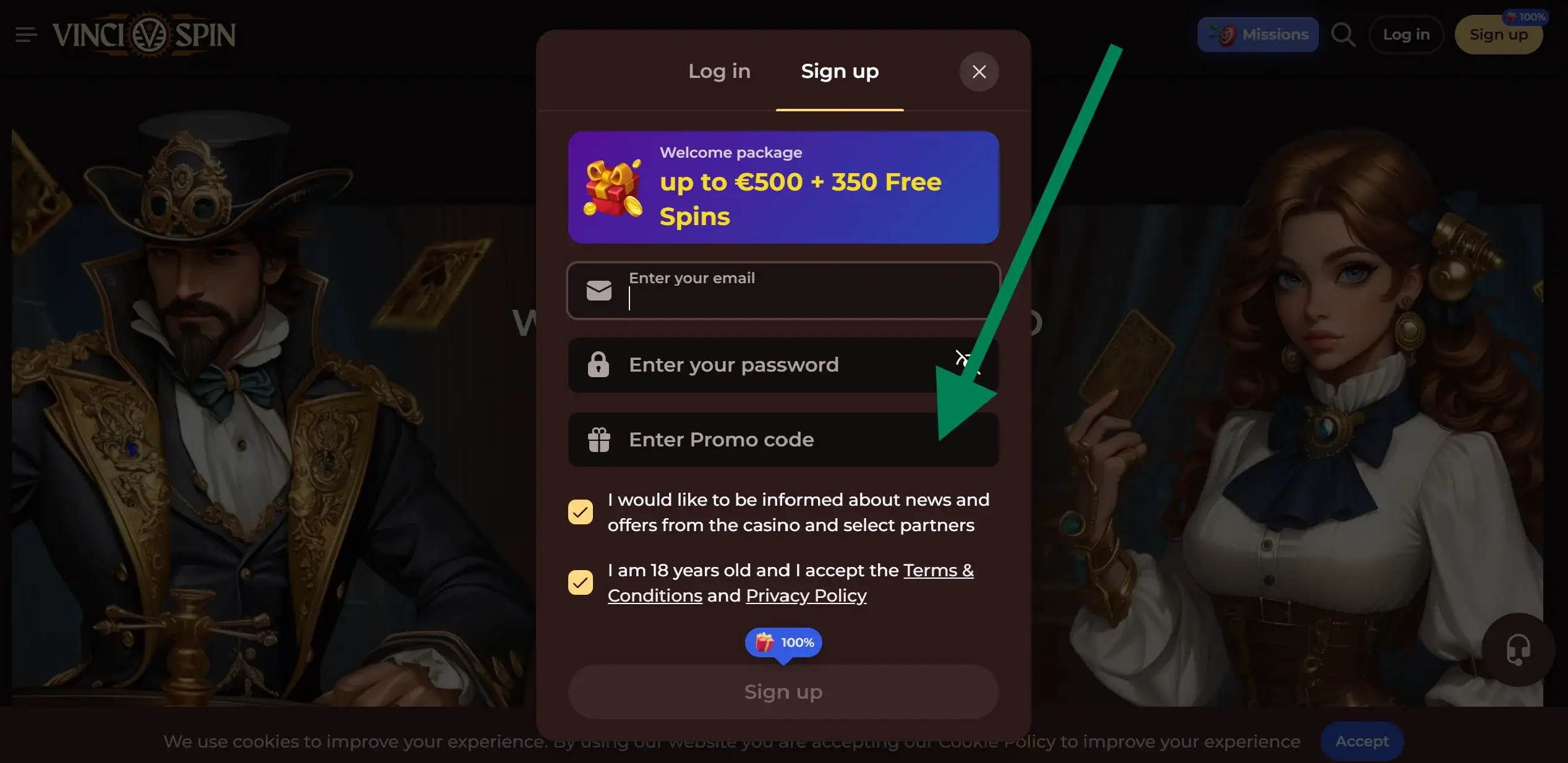Open live support headset icon
Image resolution: width=1568 pixels, height=763 pixels.
[x=1518, y=649]
